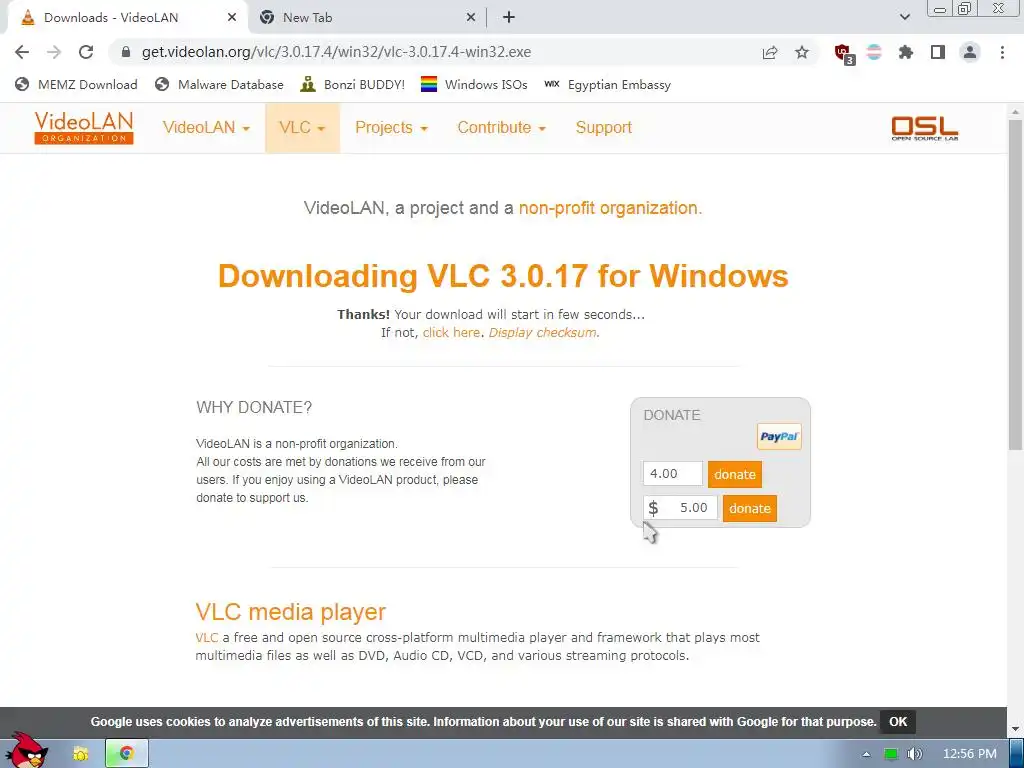Open the Egyptian Embassy bookmark
The height and width of the screenshot is (768, 1024).
[607, 85]
